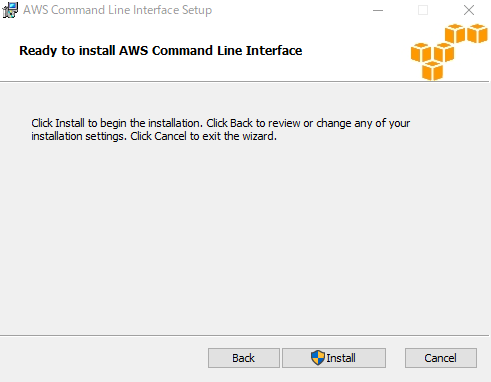Exit the wizard using Cancel
The height and width of the screenshot is (382, 491).
point(441,358)
